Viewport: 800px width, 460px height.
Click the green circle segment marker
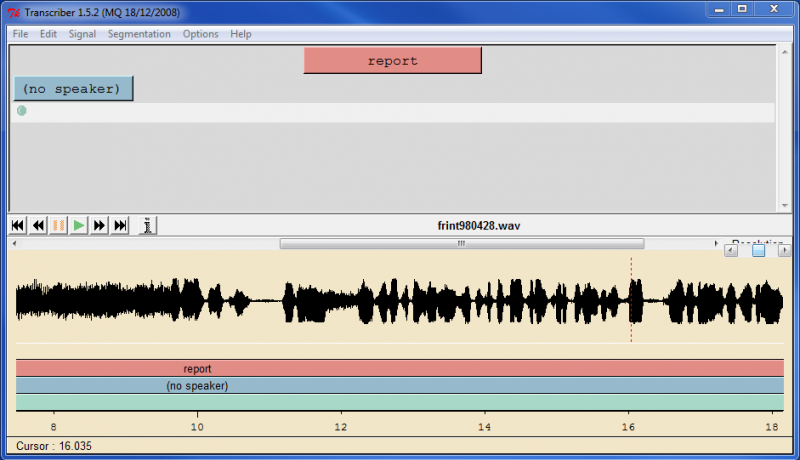[x=22, y=111]
